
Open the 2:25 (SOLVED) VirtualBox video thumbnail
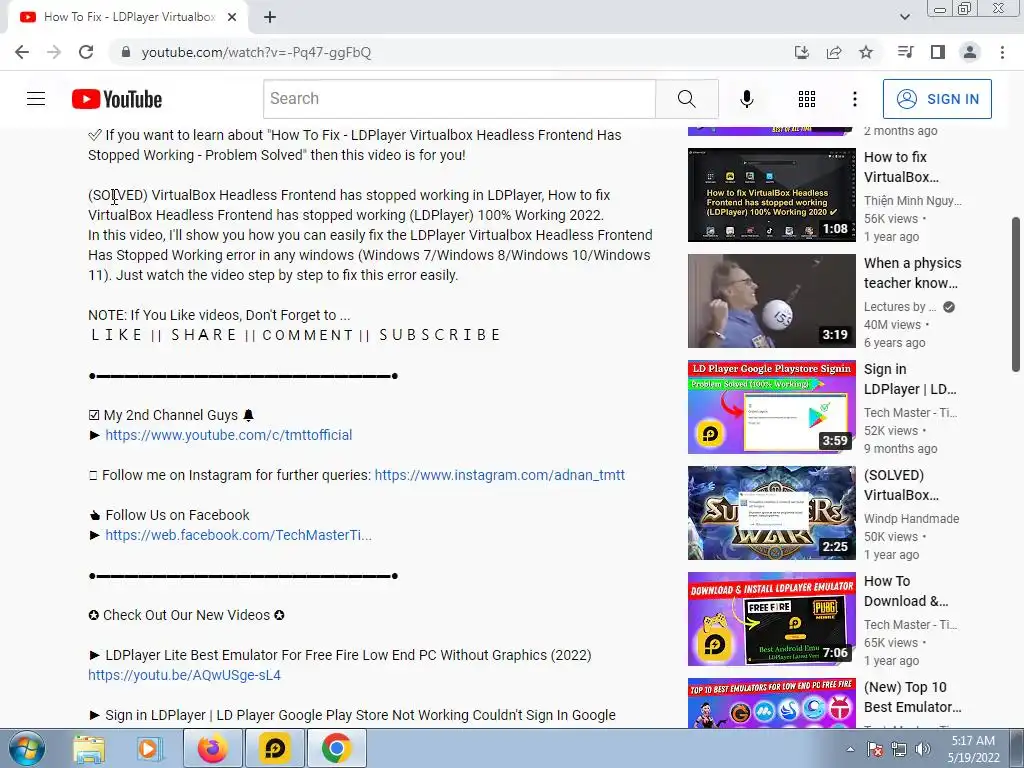771,513
